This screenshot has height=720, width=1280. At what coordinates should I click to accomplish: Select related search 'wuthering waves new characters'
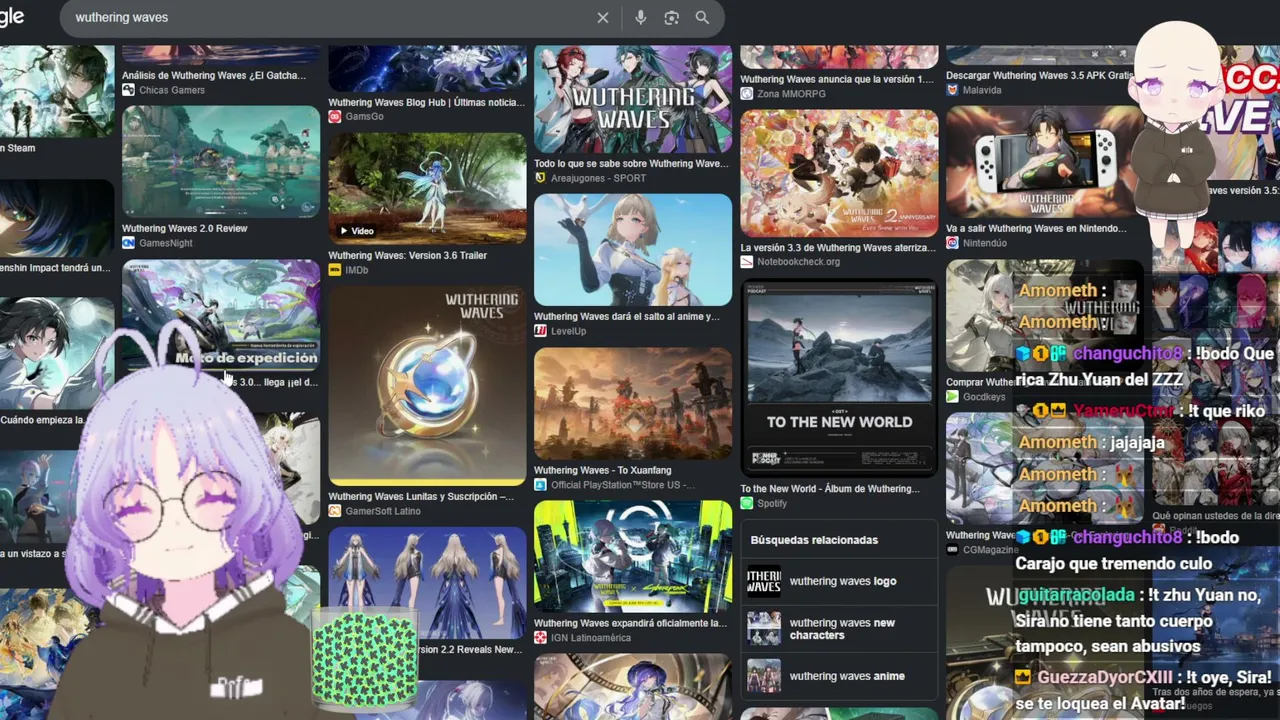(x=839, y=629)
